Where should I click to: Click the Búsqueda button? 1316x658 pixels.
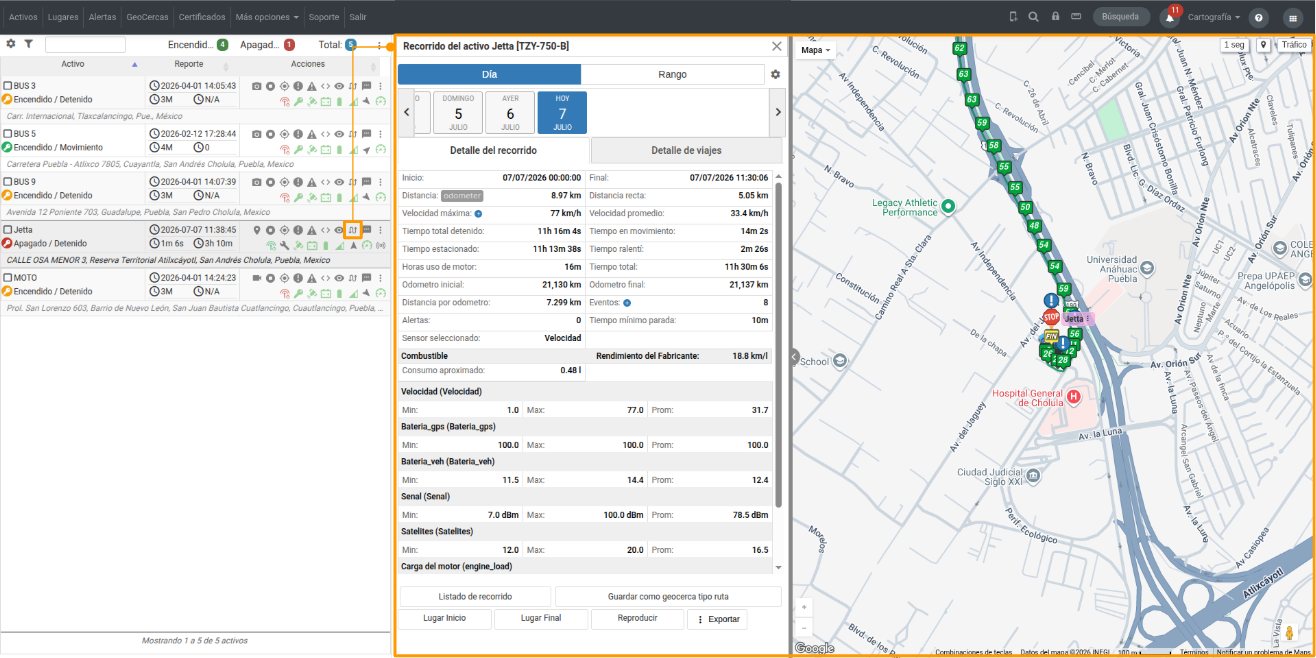point(1120,17)
